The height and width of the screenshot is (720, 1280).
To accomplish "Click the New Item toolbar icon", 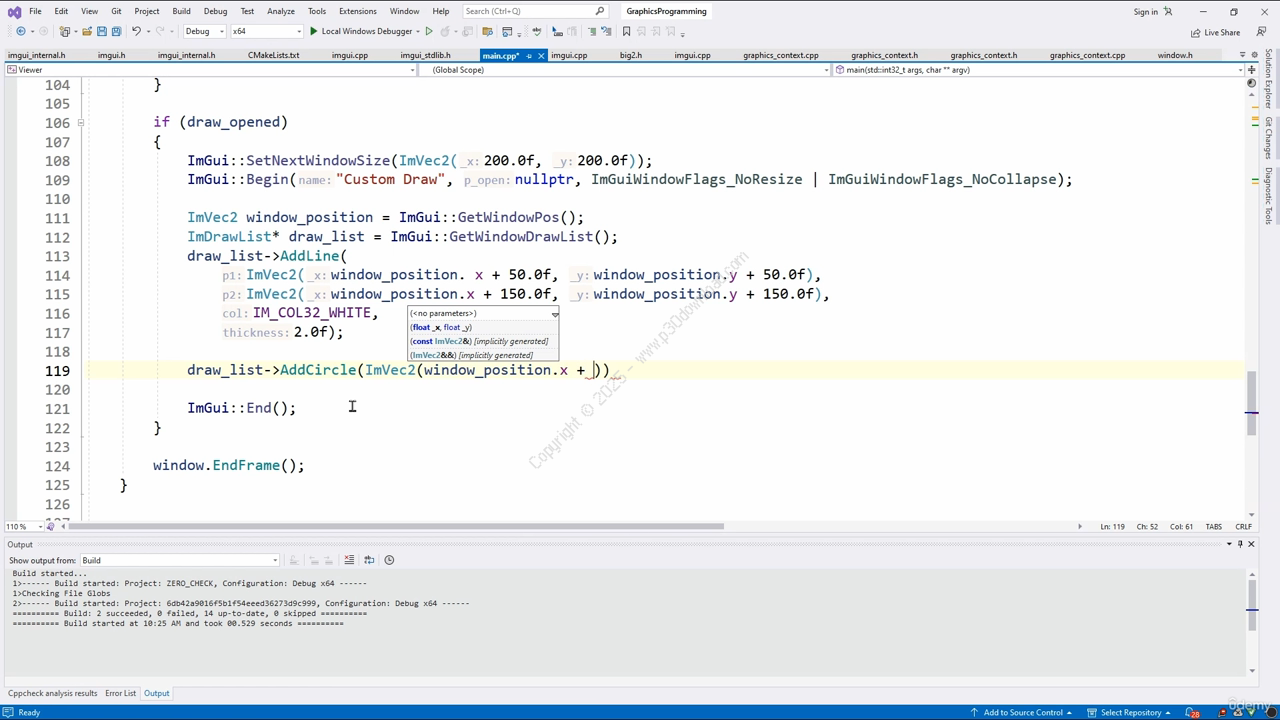I will [66, 31].
